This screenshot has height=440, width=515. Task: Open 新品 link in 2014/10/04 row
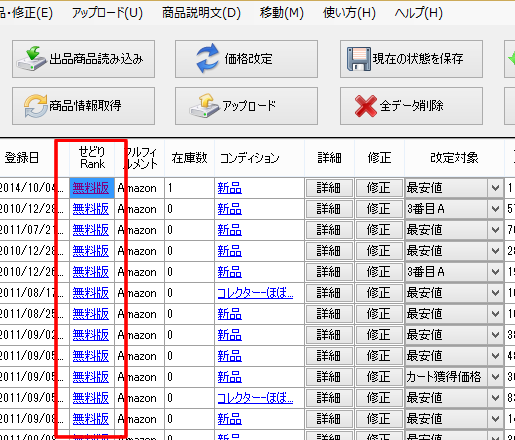pos(230,188)
